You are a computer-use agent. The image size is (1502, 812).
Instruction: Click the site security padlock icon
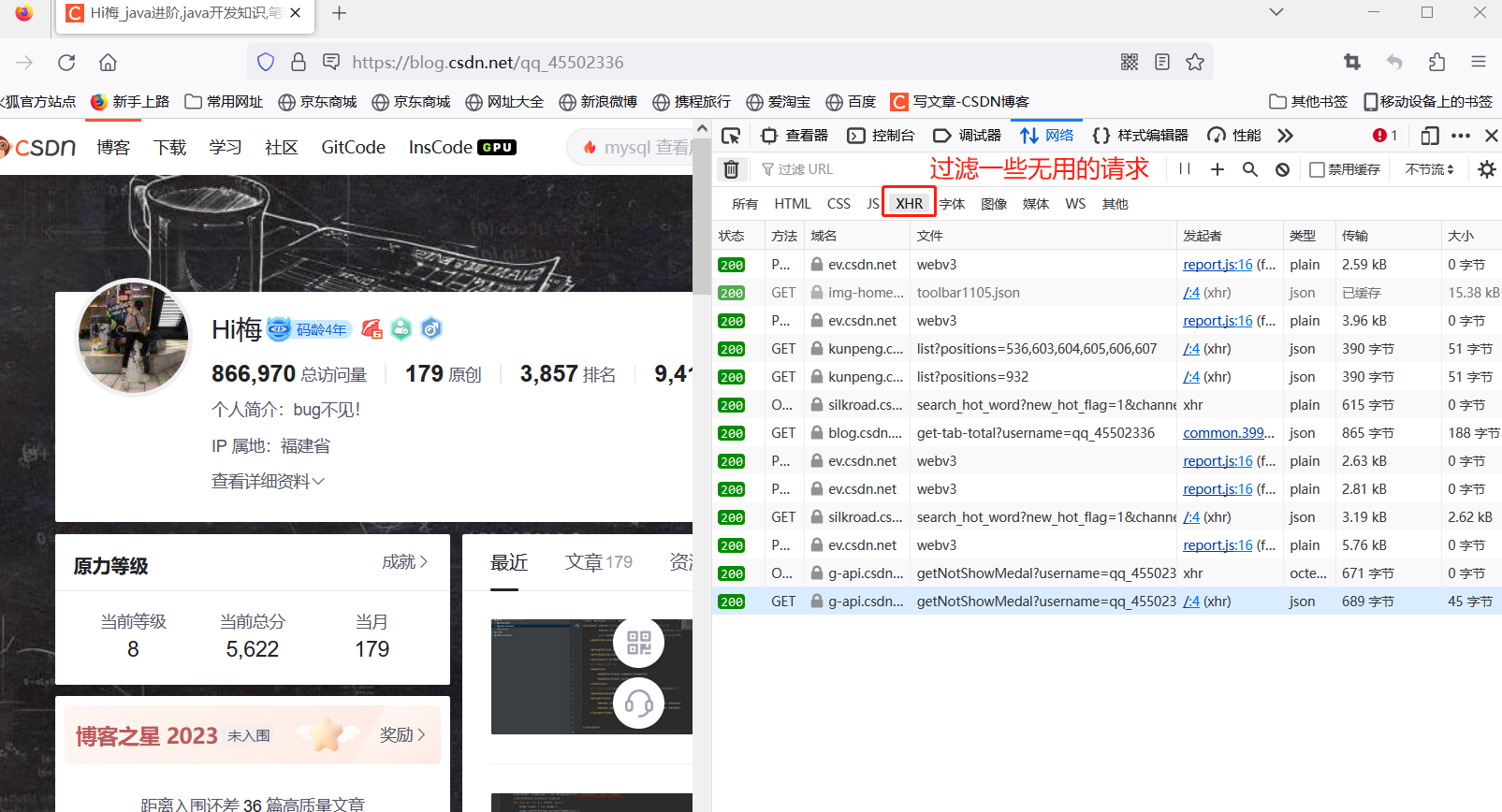click(x=299, y=63)
